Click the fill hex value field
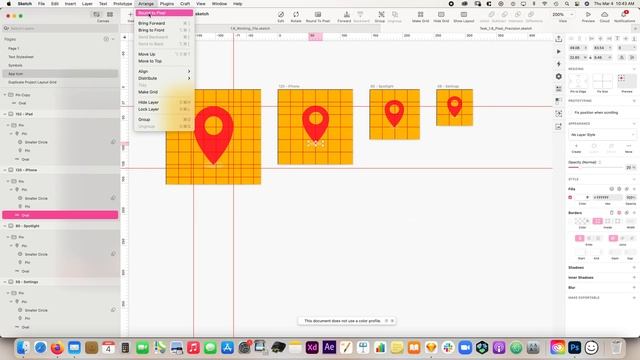The image size is (640, 360). pos(608,198)
